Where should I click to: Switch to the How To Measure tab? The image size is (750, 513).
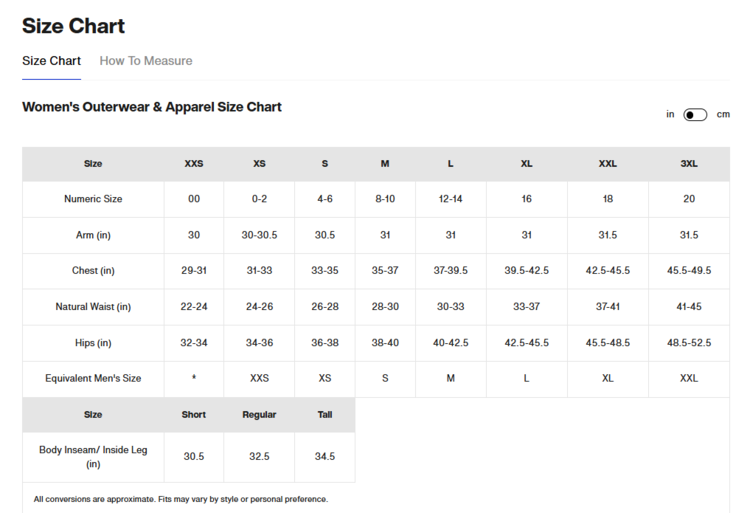tap(146, 61)
